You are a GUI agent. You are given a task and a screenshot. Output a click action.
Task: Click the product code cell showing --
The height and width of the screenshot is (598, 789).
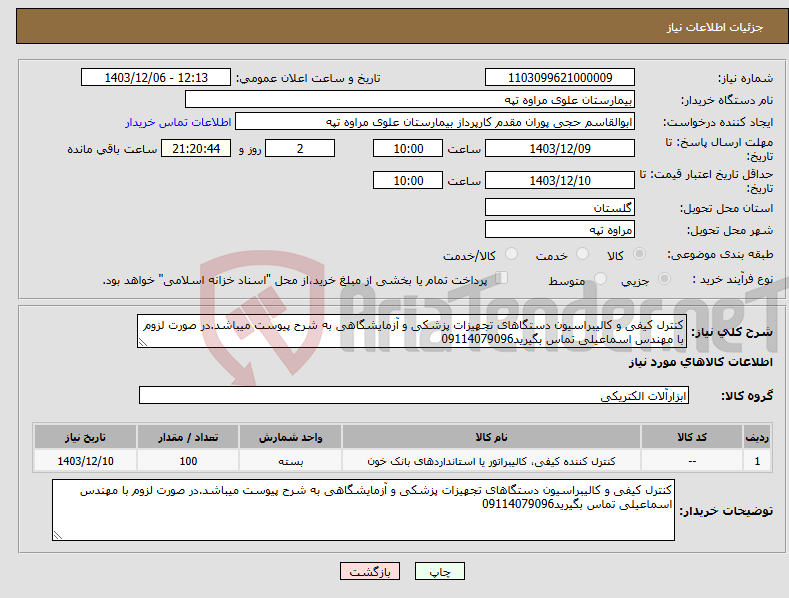(x=692, y=461)
